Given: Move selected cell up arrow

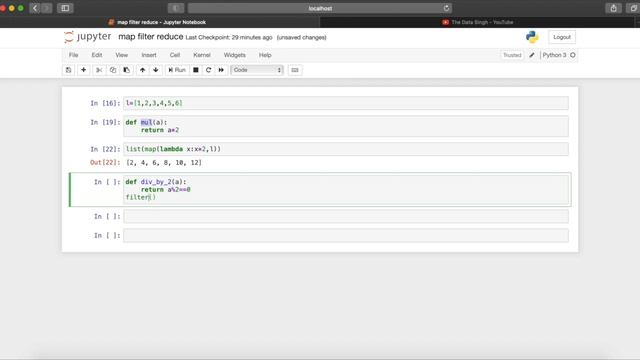Looking at the screenshot, I should 142,70.
